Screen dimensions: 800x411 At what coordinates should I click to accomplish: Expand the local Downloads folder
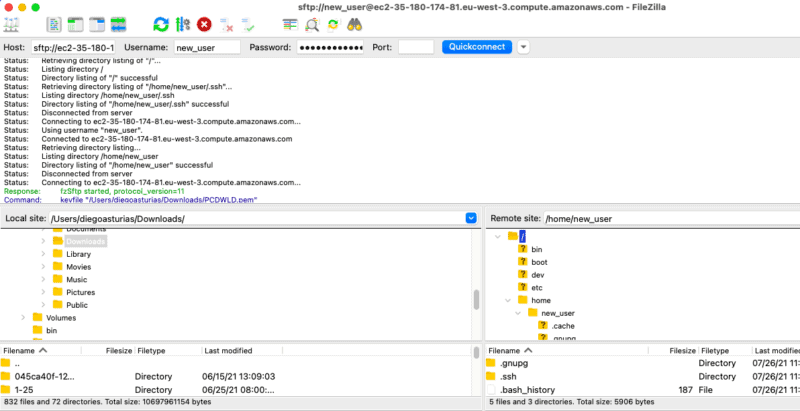(x=43, y=241)
